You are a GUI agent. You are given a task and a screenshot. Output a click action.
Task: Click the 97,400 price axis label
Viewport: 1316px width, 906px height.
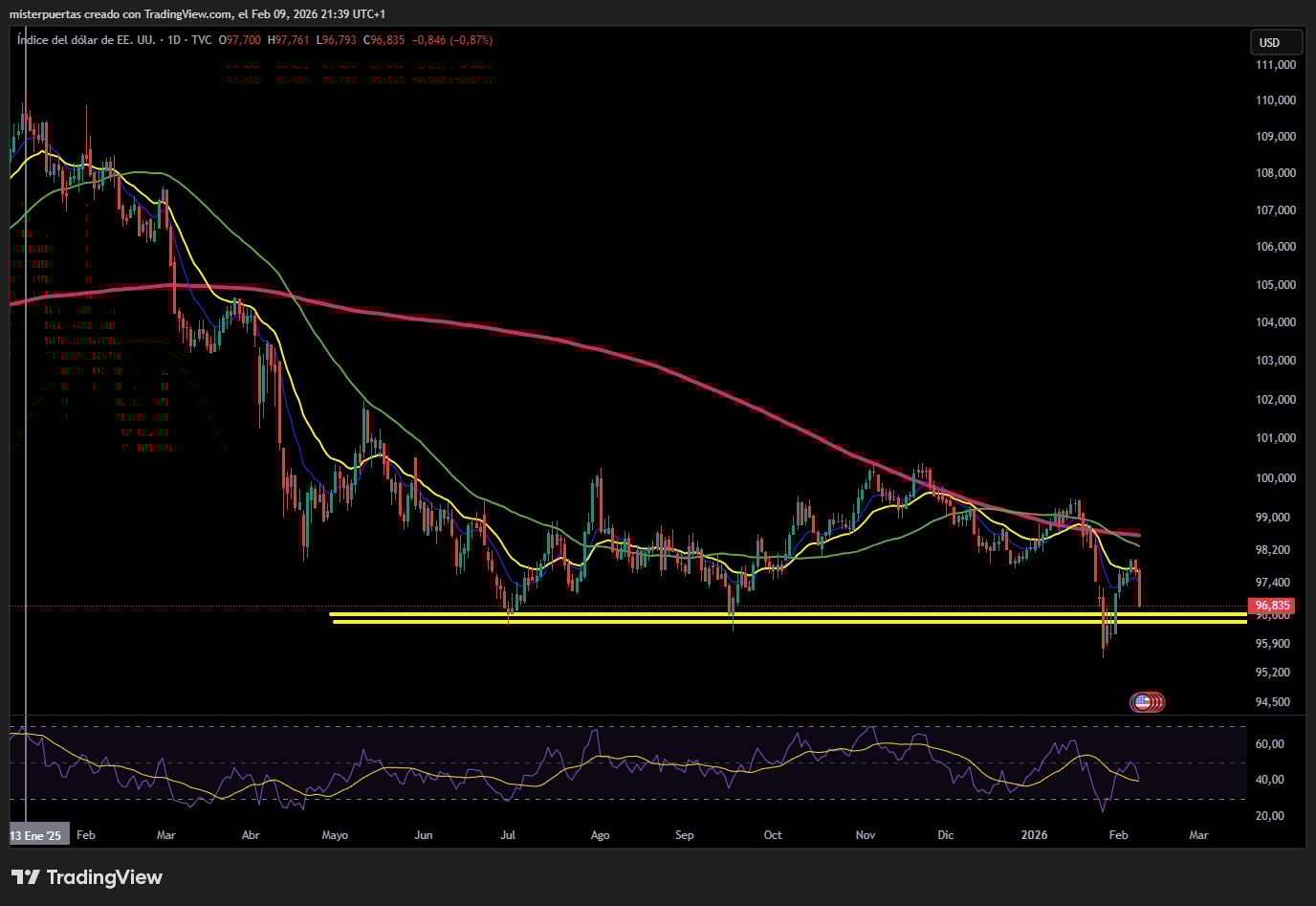click(x=1272, y=583)
